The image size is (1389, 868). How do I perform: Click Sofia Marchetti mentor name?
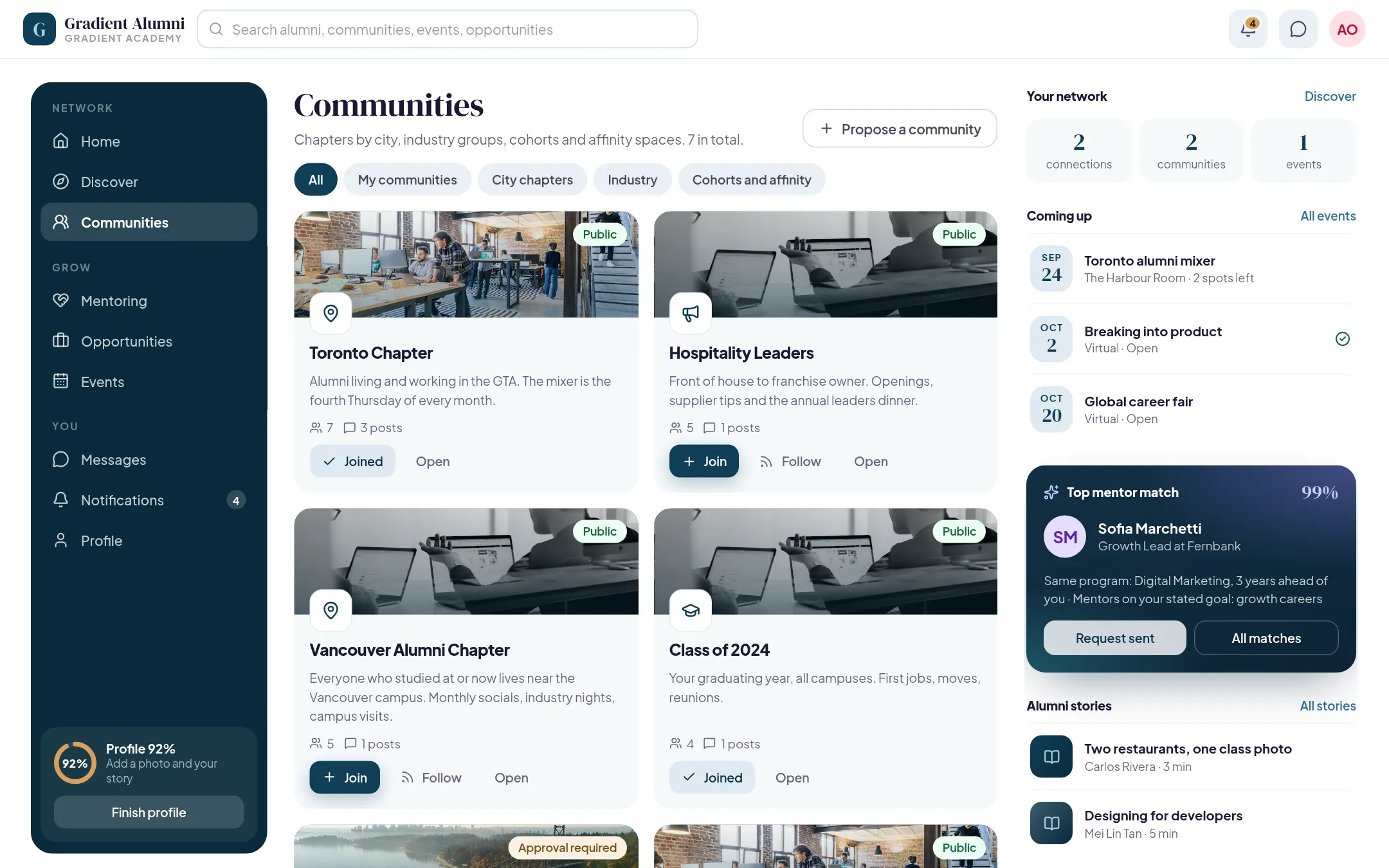1149,529
